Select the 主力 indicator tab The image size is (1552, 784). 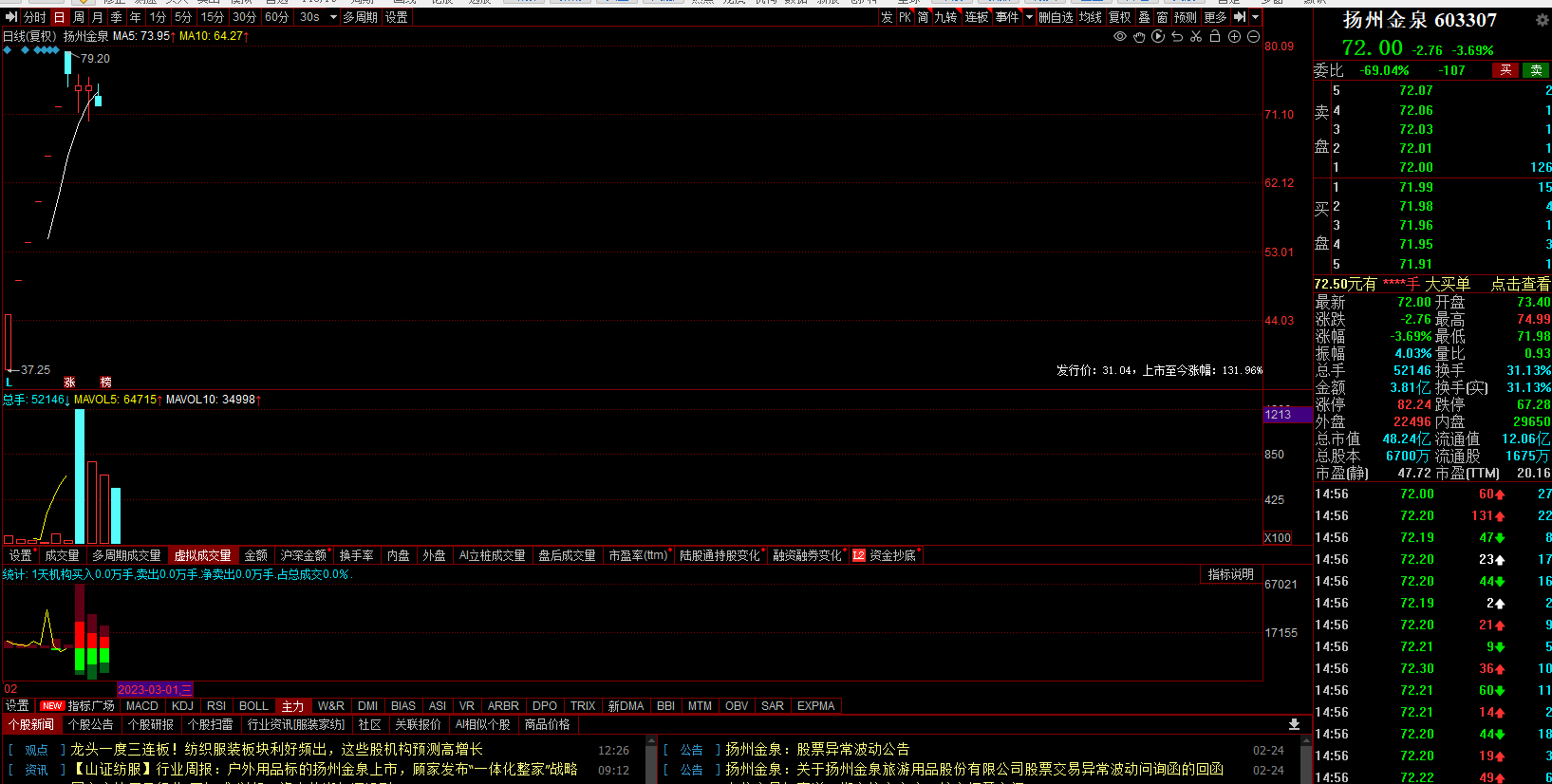coord(292,705)
